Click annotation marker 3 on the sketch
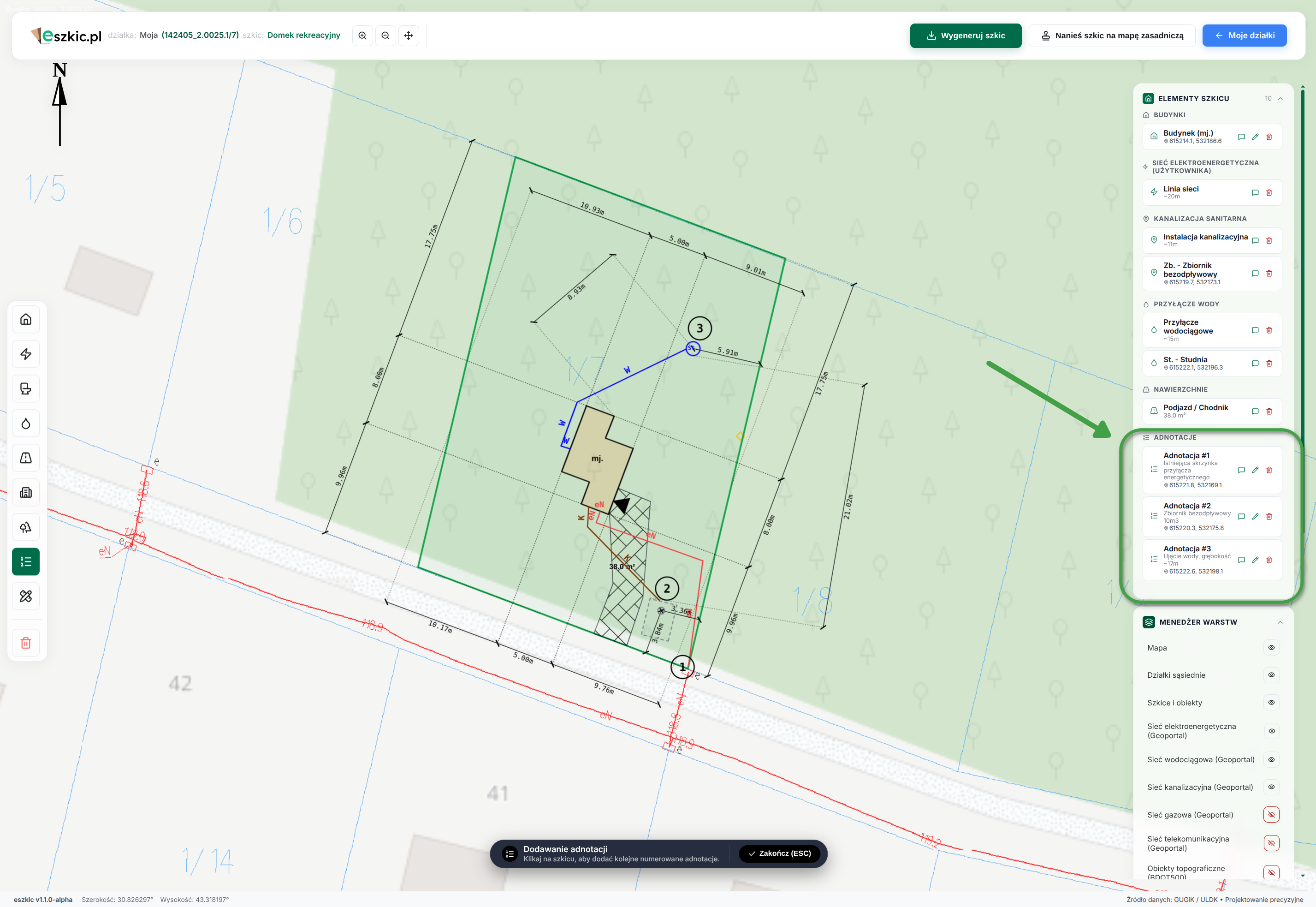Viewport: 1316px width, 907px height. coord(700,328)
